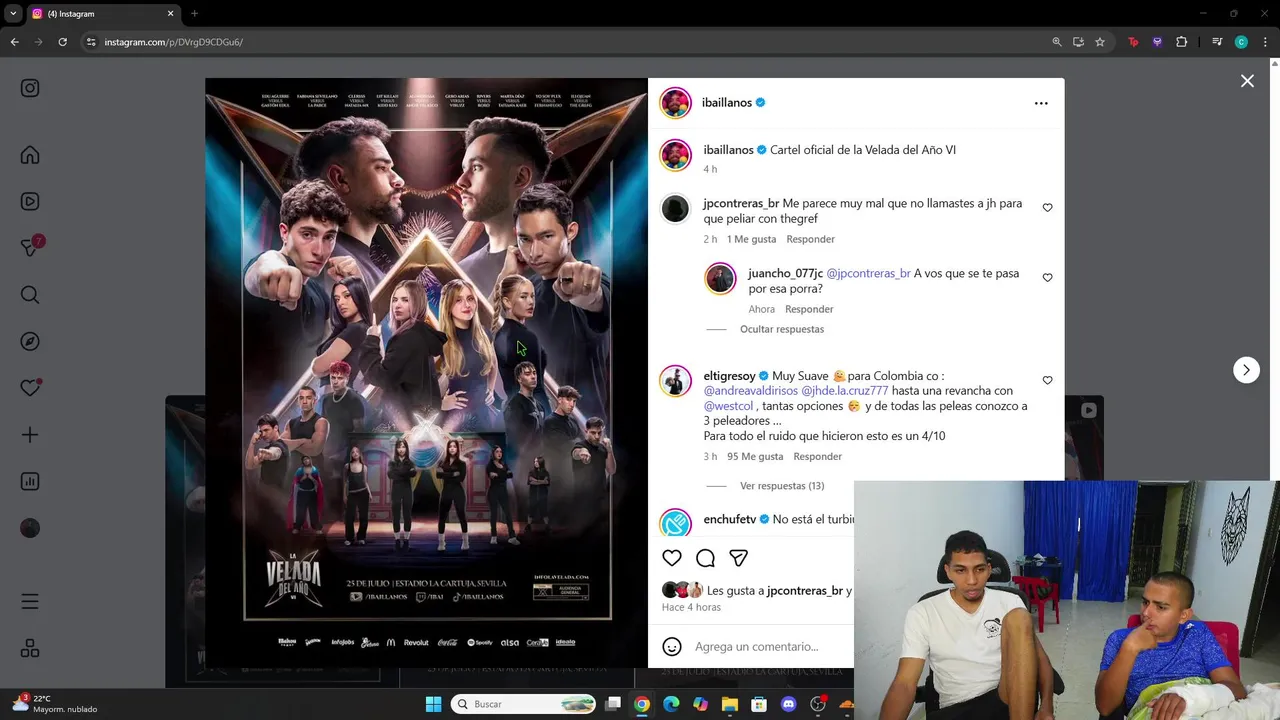Click the Chrome zoom magnifier icon
This screenshot has height=720, width=1280.
tap(1056, 42)
